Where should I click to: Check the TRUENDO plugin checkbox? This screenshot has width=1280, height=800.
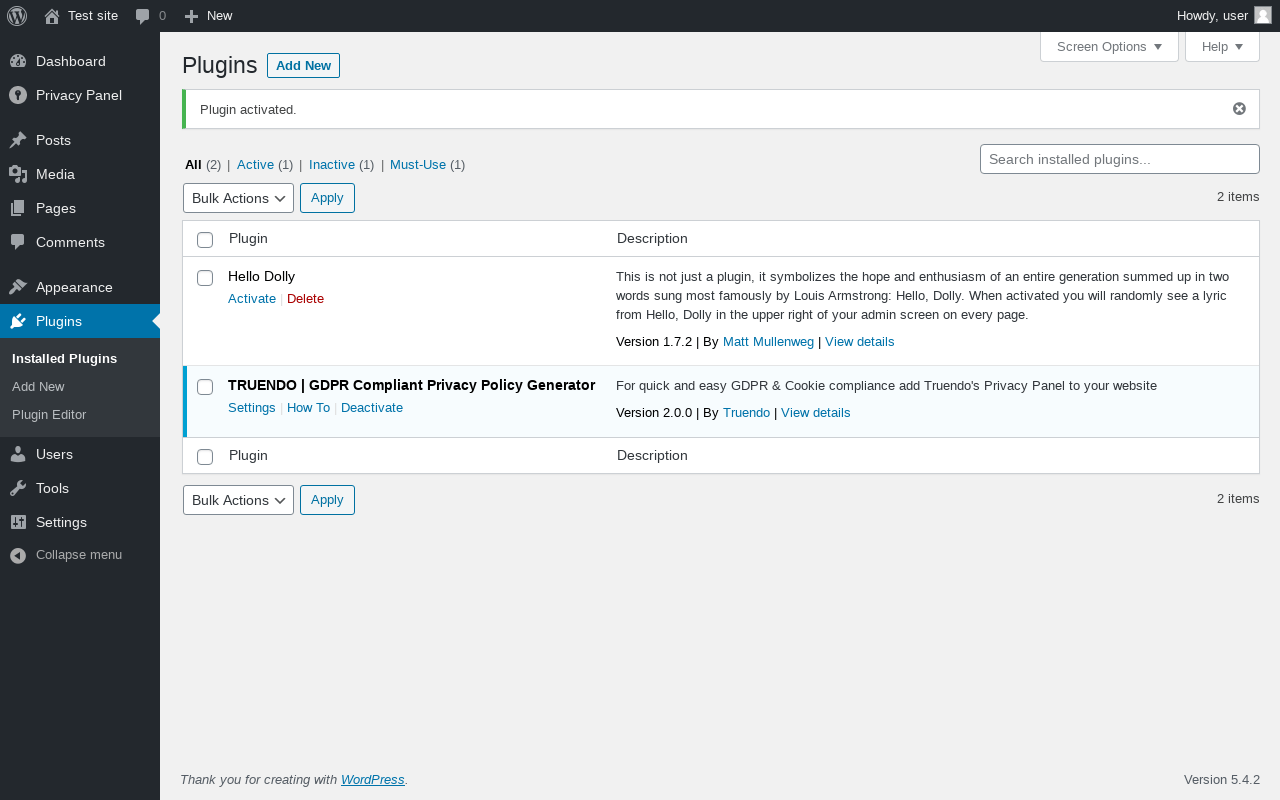205,386
